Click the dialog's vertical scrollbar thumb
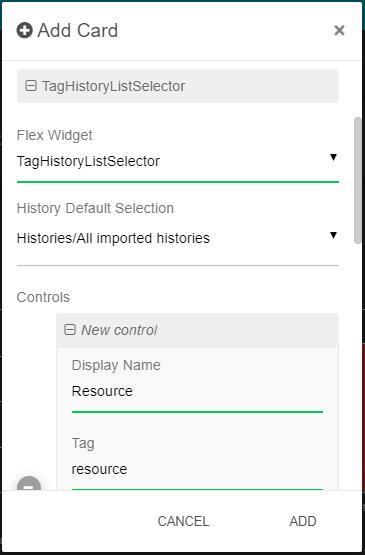This screenshot has width=365, height=555. 358,181
